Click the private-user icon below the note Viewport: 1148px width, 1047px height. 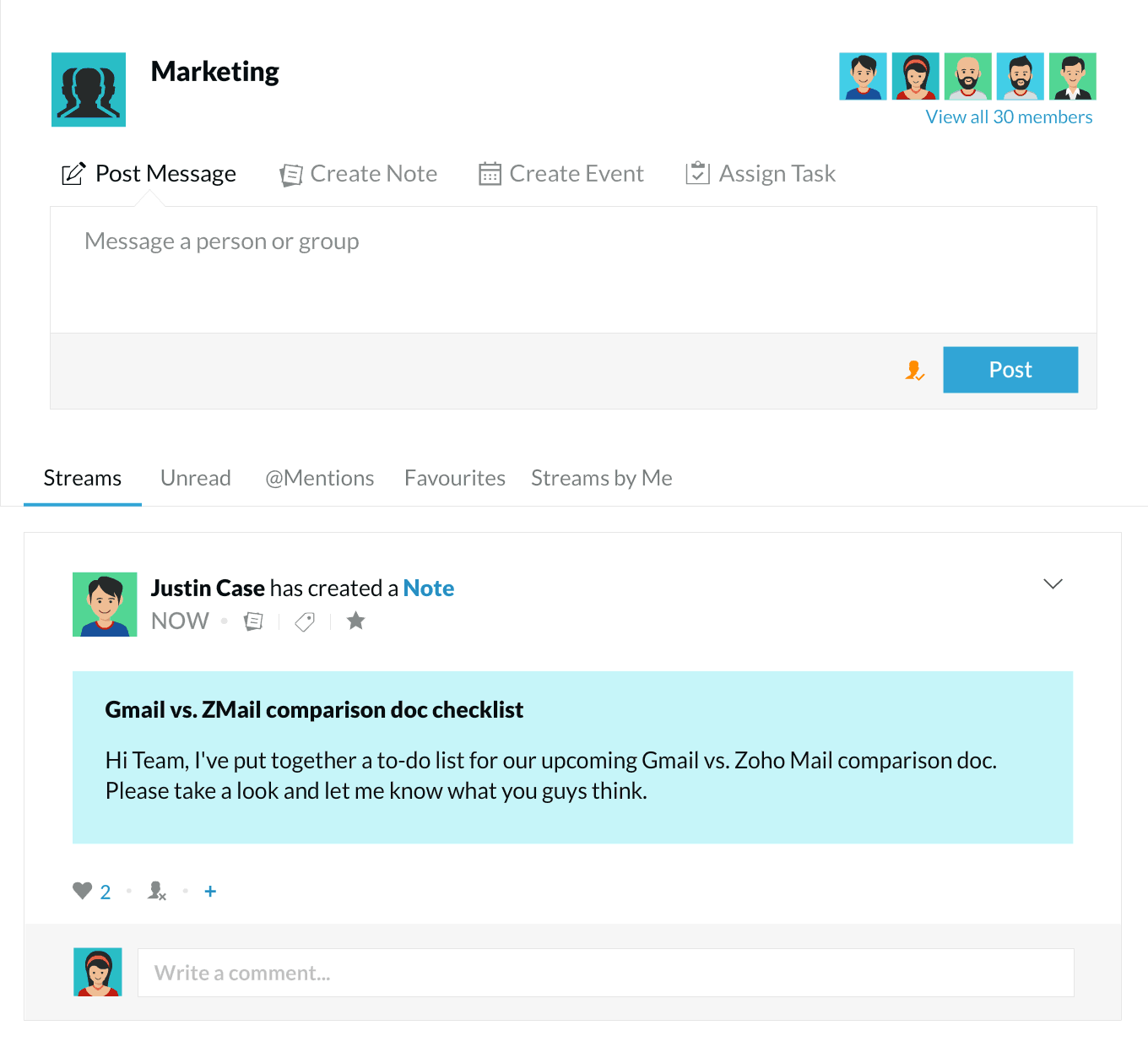(157, 891)
